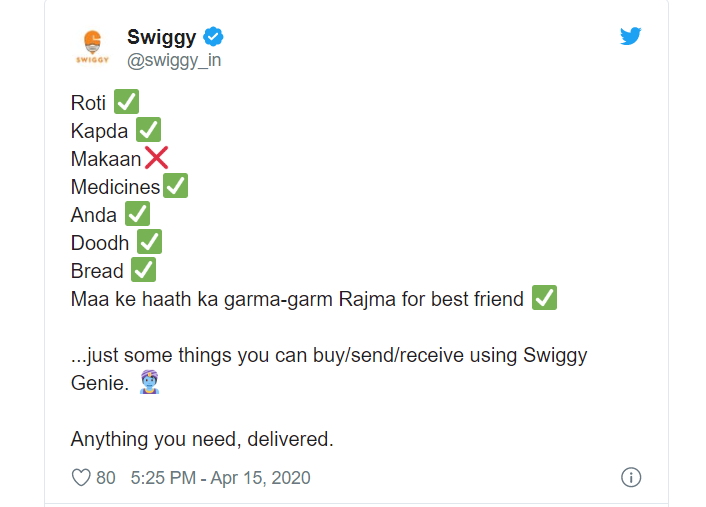Image resolution: width=706 pixels, height=507 pixels.
Task: Click the red cross beside Makaan
Action: (156, 158)
